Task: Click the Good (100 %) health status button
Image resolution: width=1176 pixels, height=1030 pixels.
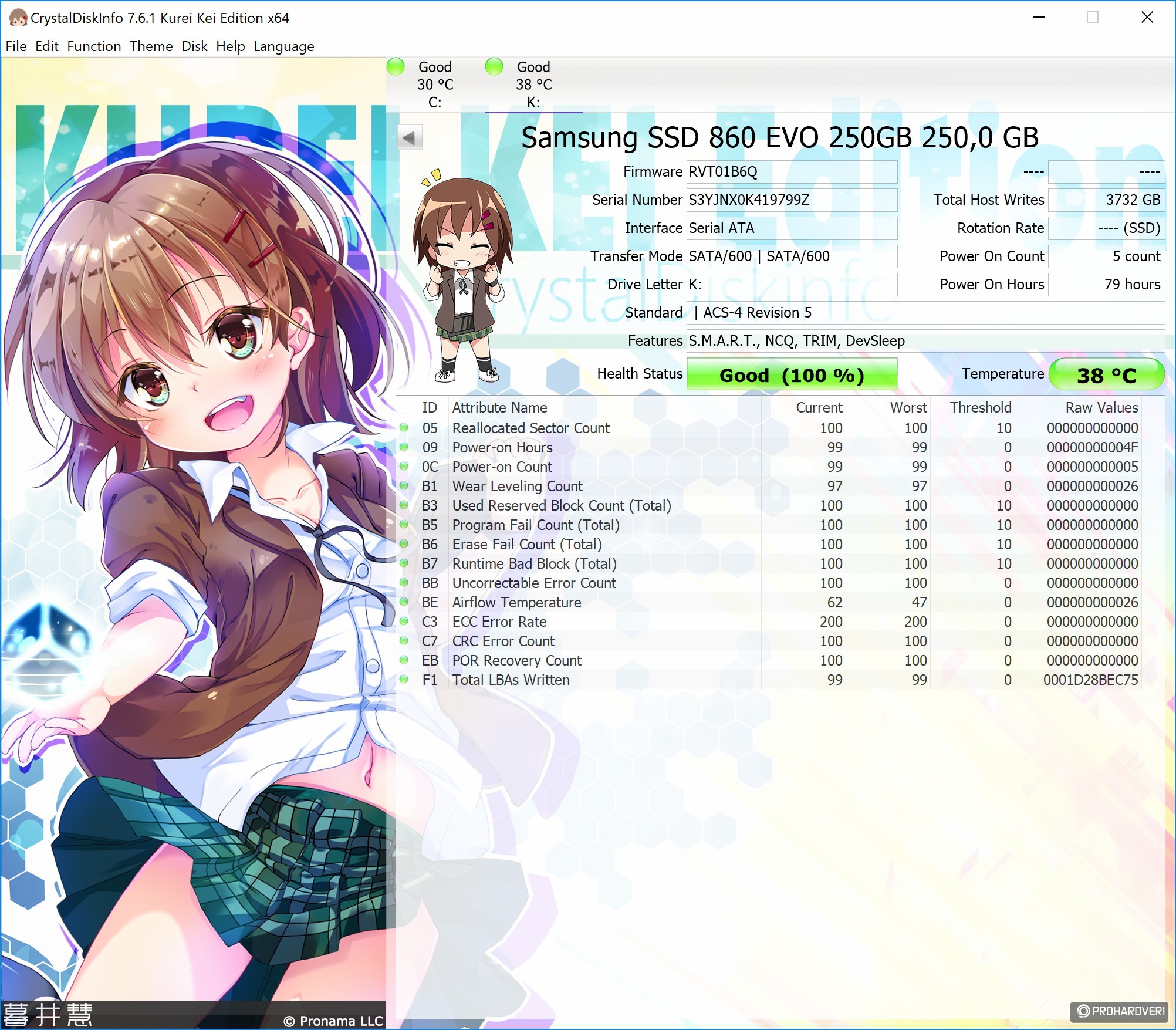Action: pos(792,374)
